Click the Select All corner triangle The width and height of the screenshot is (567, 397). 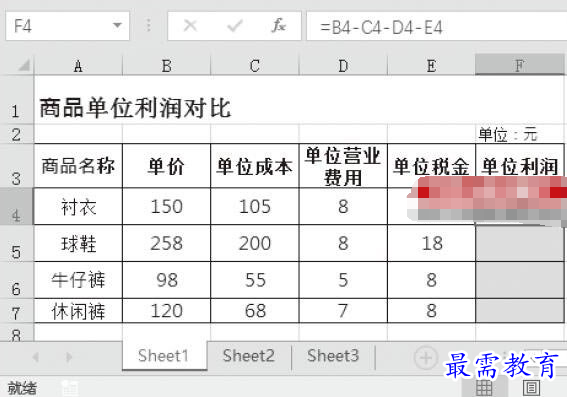tap(23, 66)
